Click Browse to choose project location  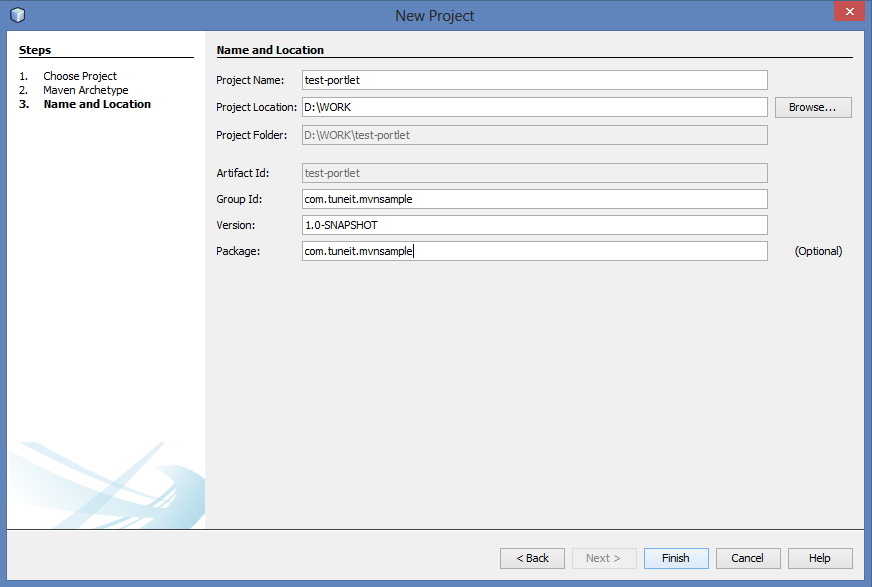click(812, 107)
